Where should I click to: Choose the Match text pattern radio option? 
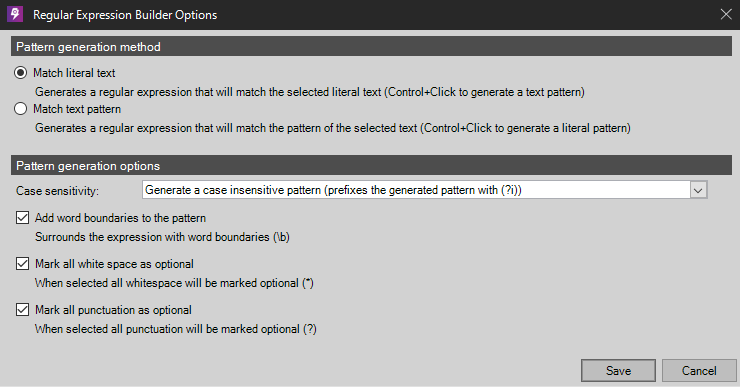click(x=20, y=109)
